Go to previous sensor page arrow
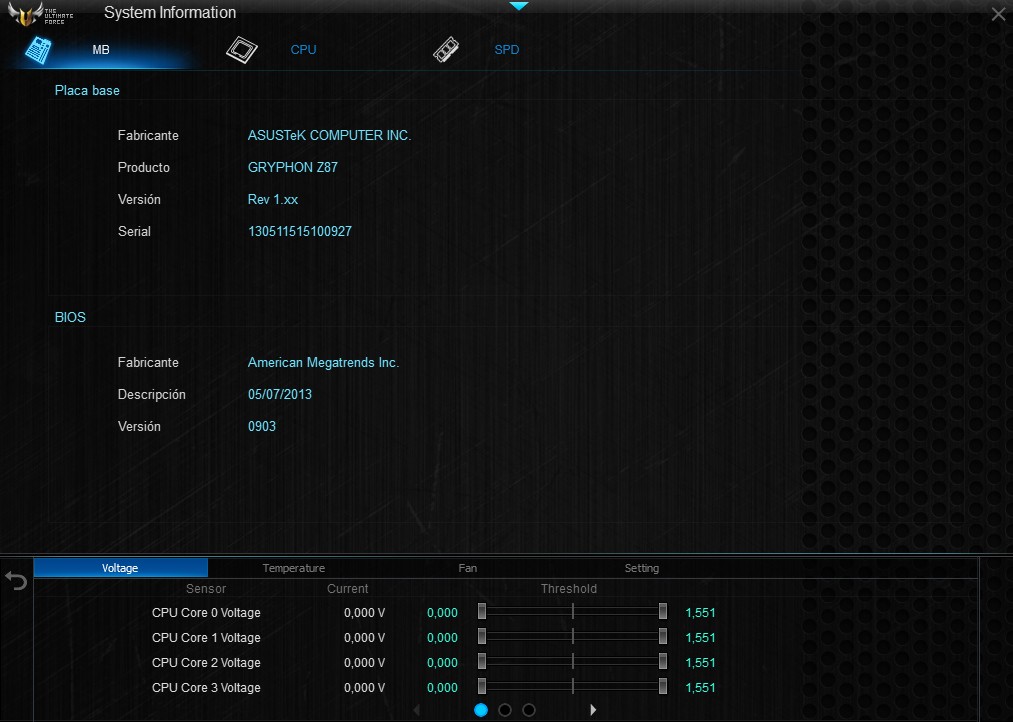1013x722 pixels. click(x=417, y=710)
